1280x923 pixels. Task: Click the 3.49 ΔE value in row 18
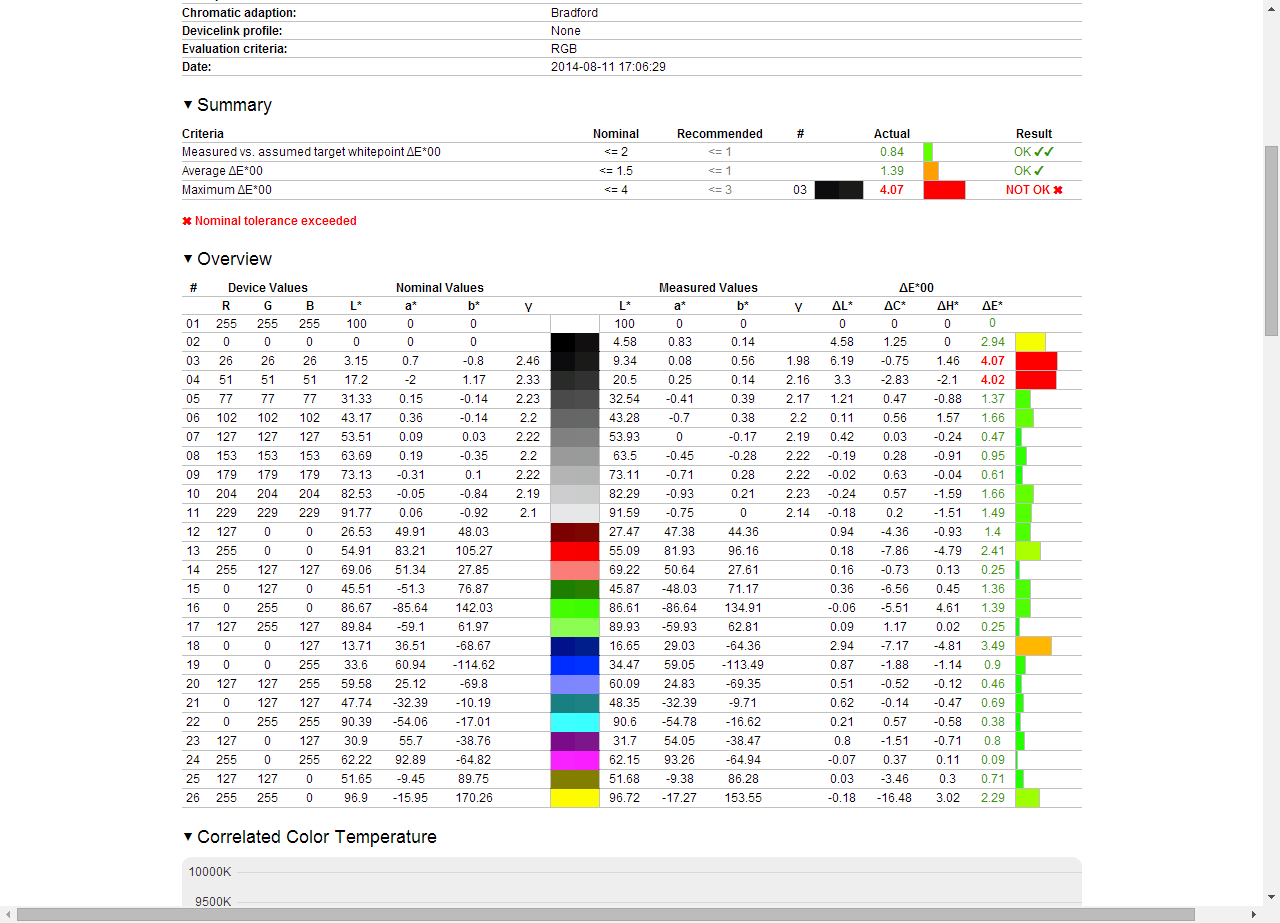pyautogui.click(x=992, y=646)
